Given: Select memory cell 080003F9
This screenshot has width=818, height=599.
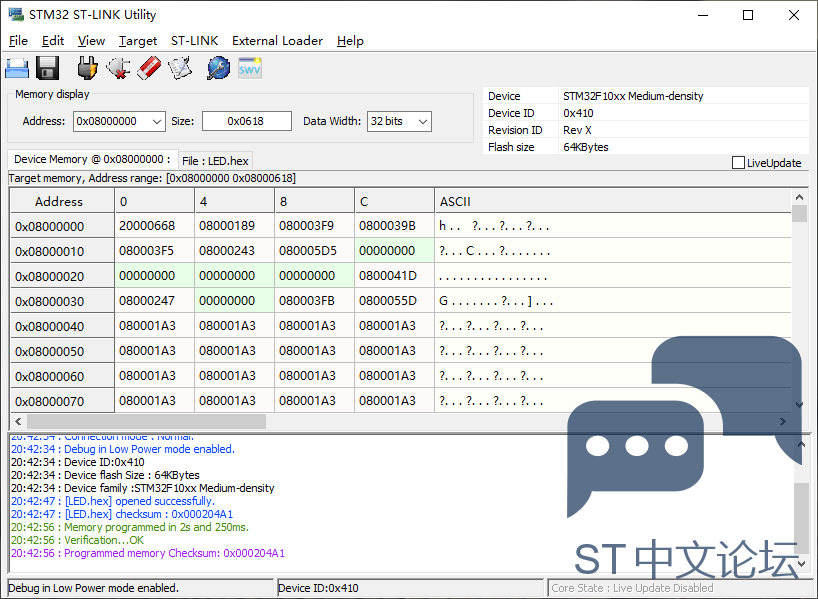Looking at the screenshot, I should (314, 226).
